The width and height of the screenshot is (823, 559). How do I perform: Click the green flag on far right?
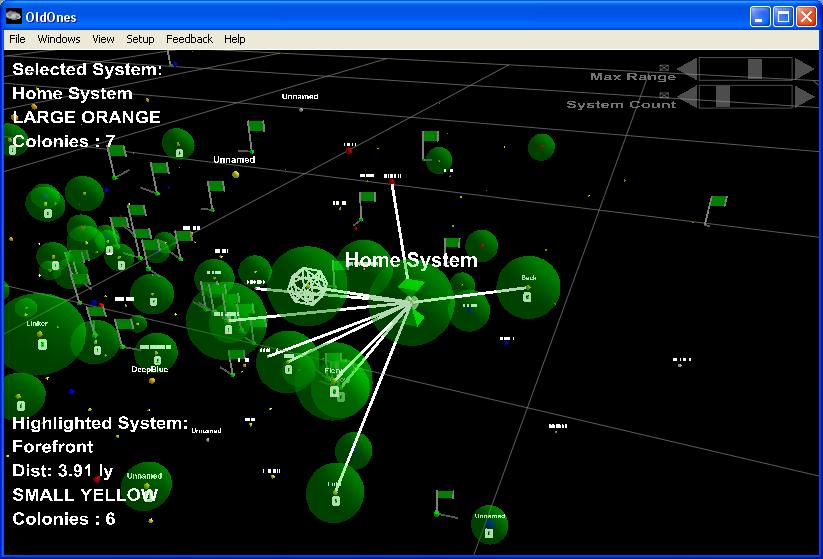718,203
